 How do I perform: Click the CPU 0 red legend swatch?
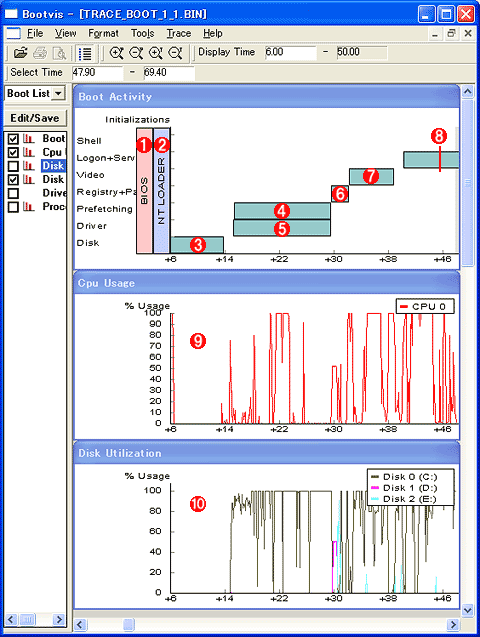click(x=404, y=307)
